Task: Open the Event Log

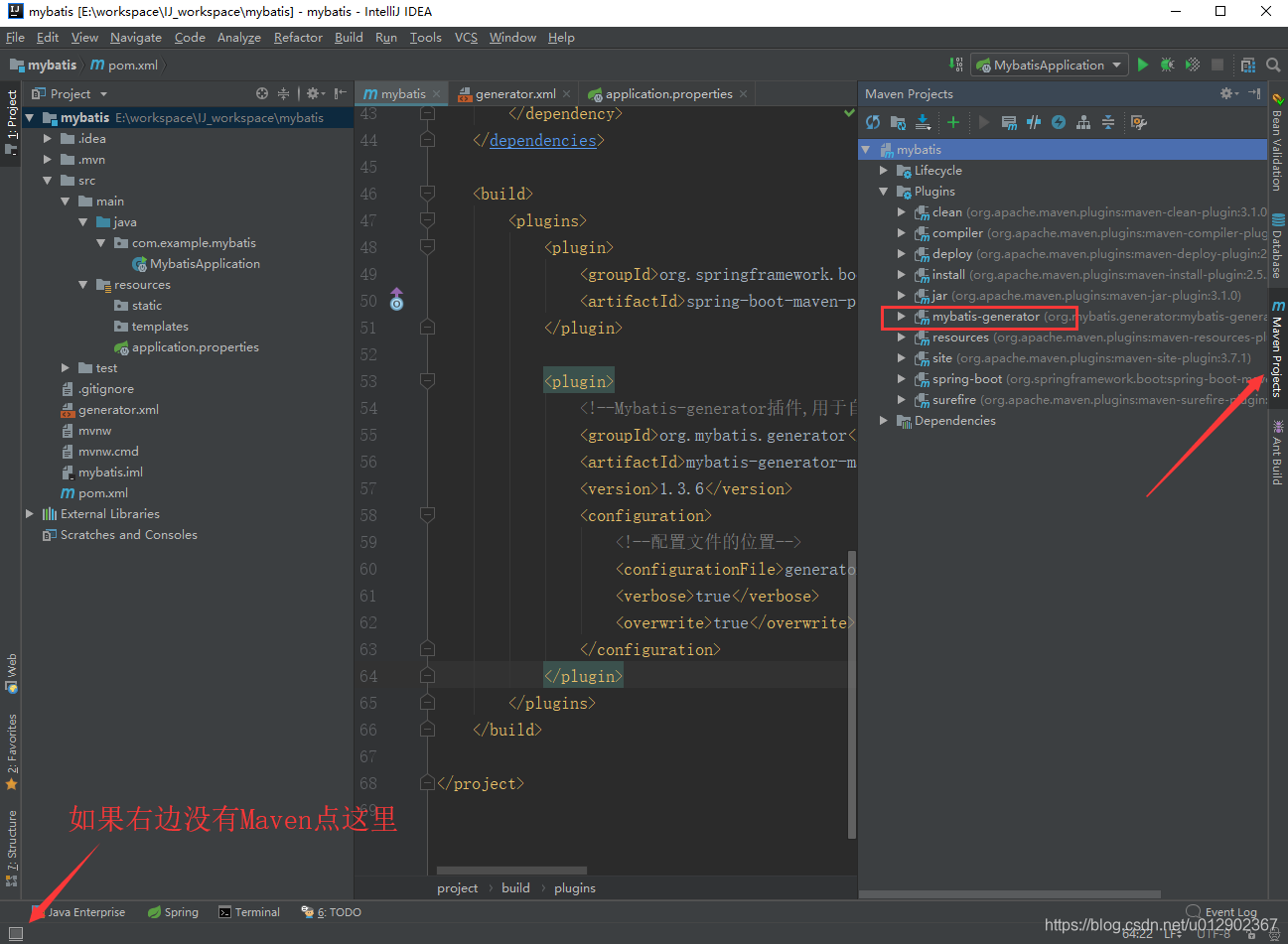Action: tap(1221, 911)
